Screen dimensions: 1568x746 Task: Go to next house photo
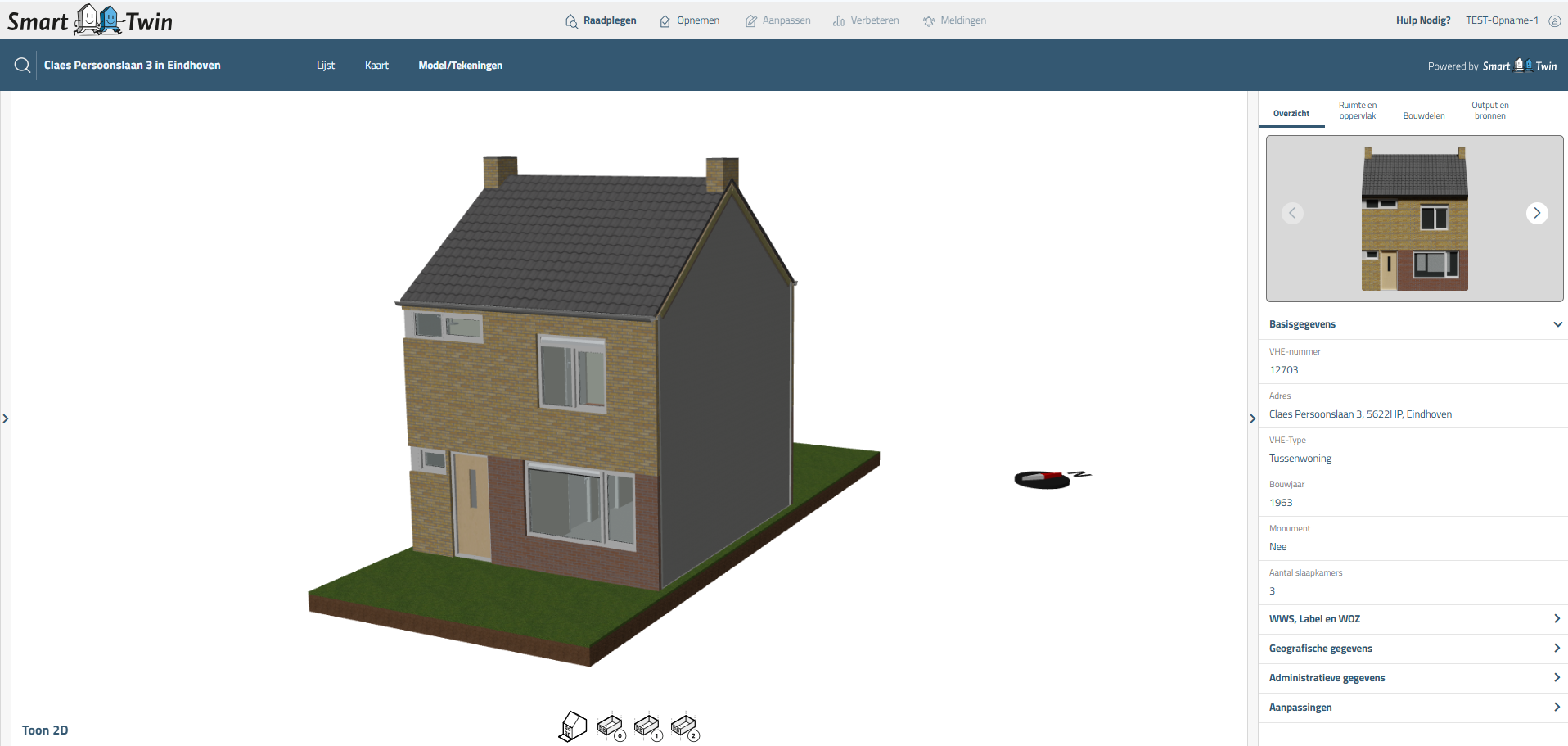click(x=1536, y=213)
